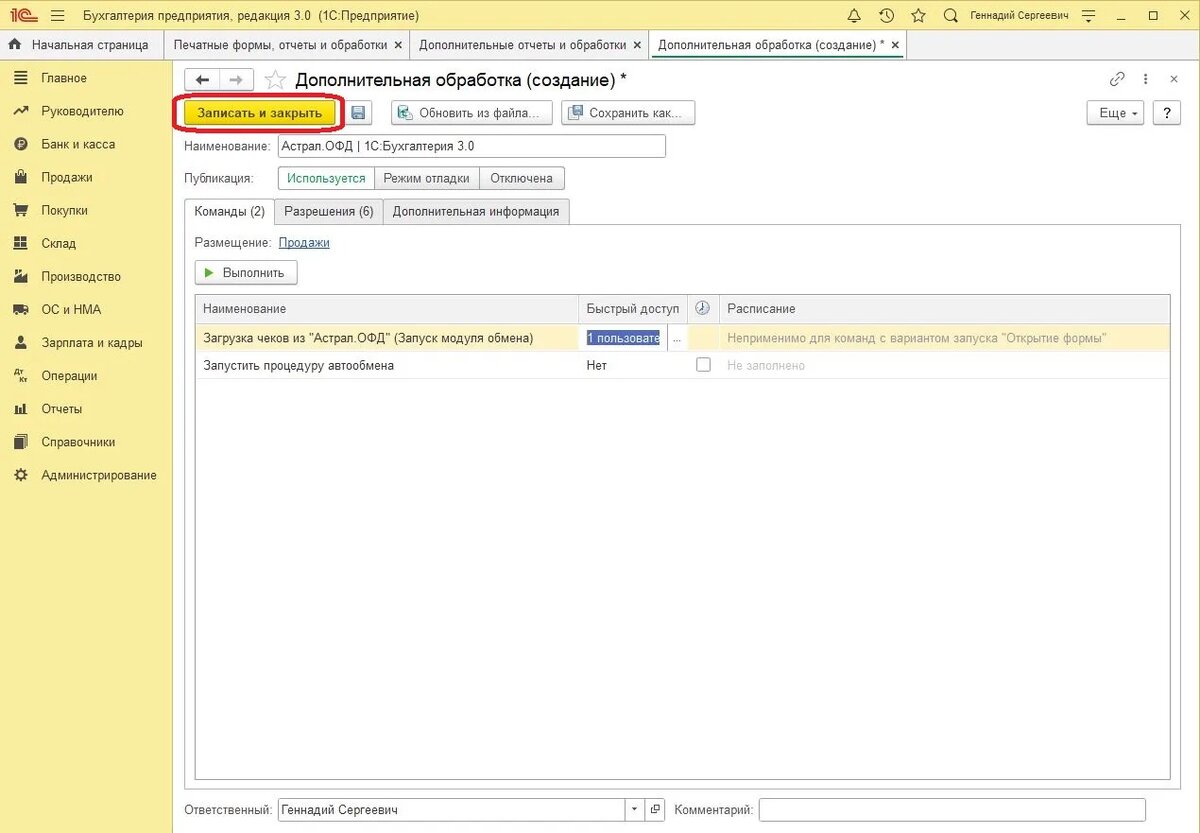Open the 1C main menu hamburger icon
The height and width of the screenshot is (833, 1200).
57,16
